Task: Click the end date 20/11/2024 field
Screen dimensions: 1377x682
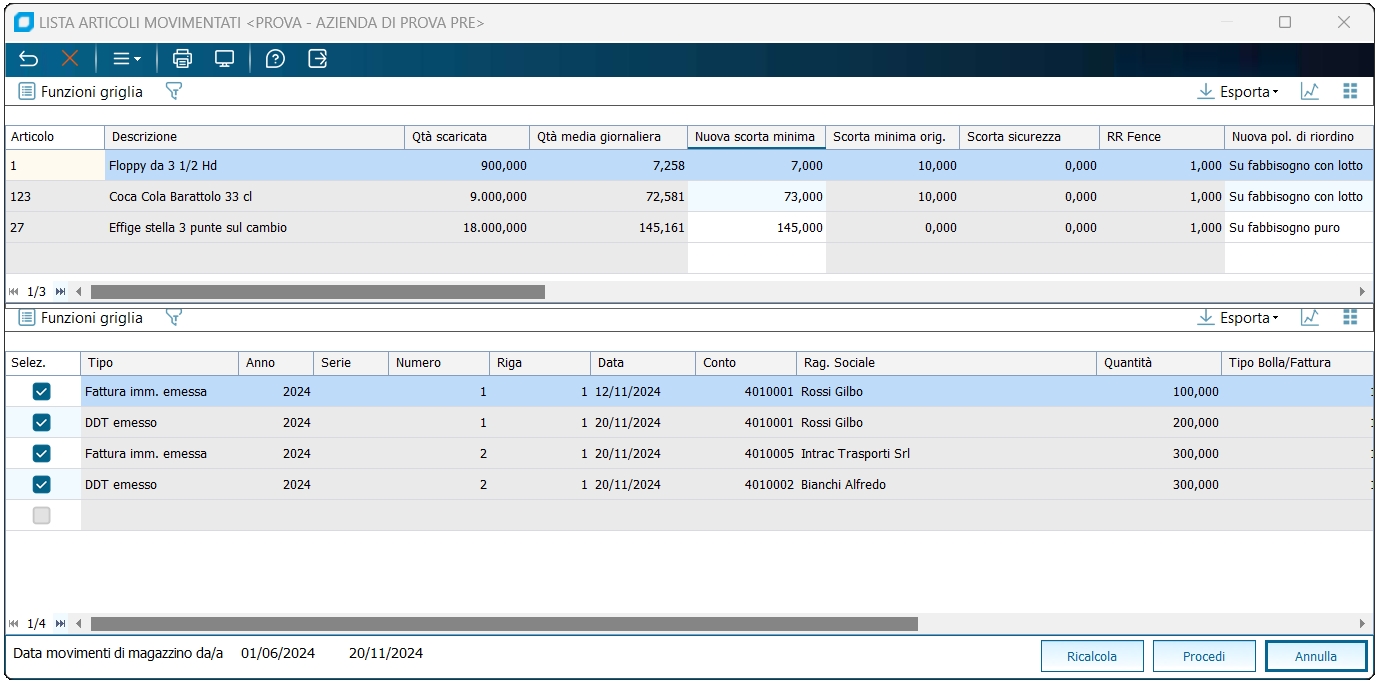Action: 386,654
